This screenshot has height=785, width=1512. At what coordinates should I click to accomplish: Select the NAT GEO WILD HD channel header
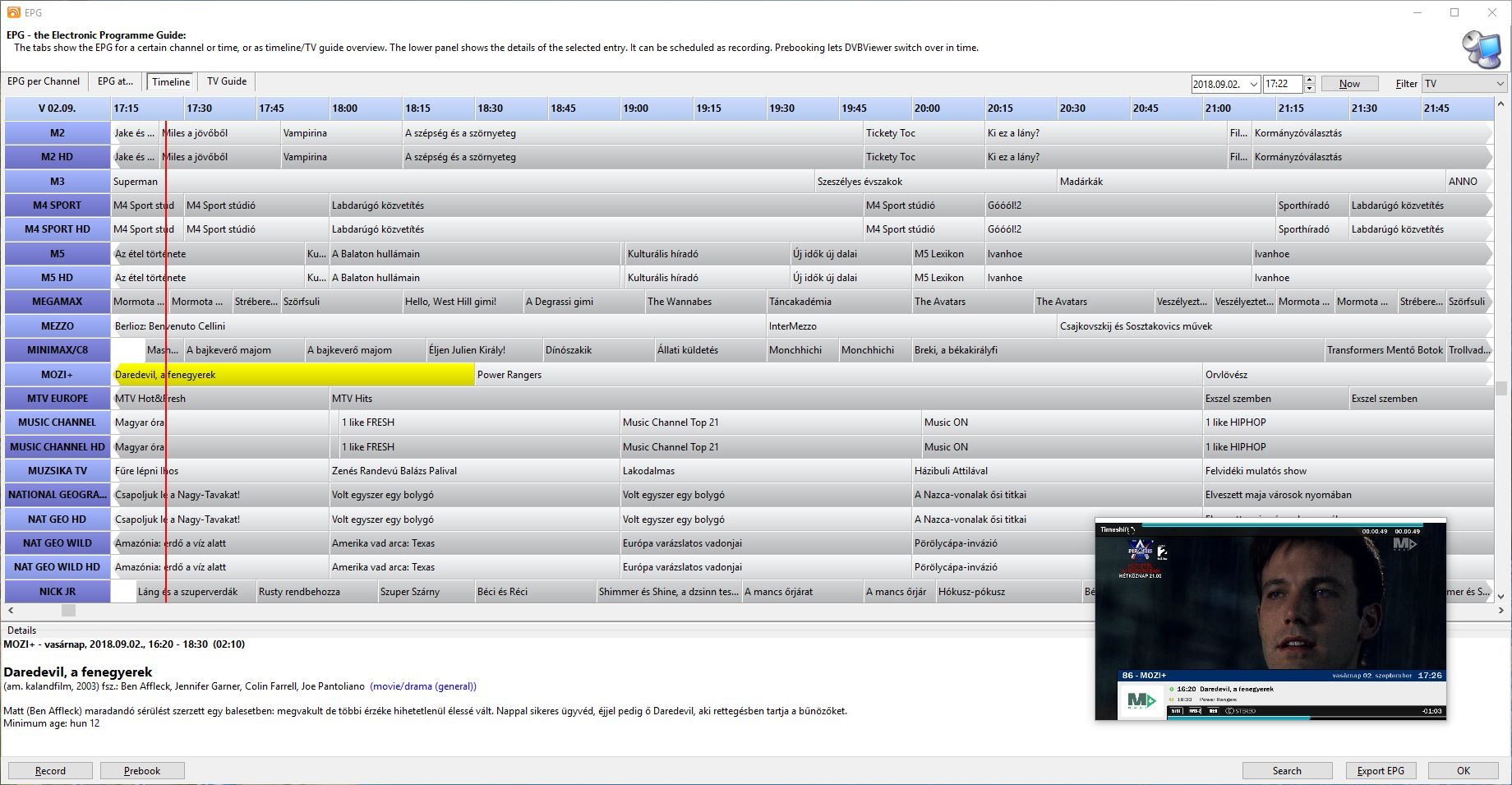pyautogui.click(x=58, y=567)
